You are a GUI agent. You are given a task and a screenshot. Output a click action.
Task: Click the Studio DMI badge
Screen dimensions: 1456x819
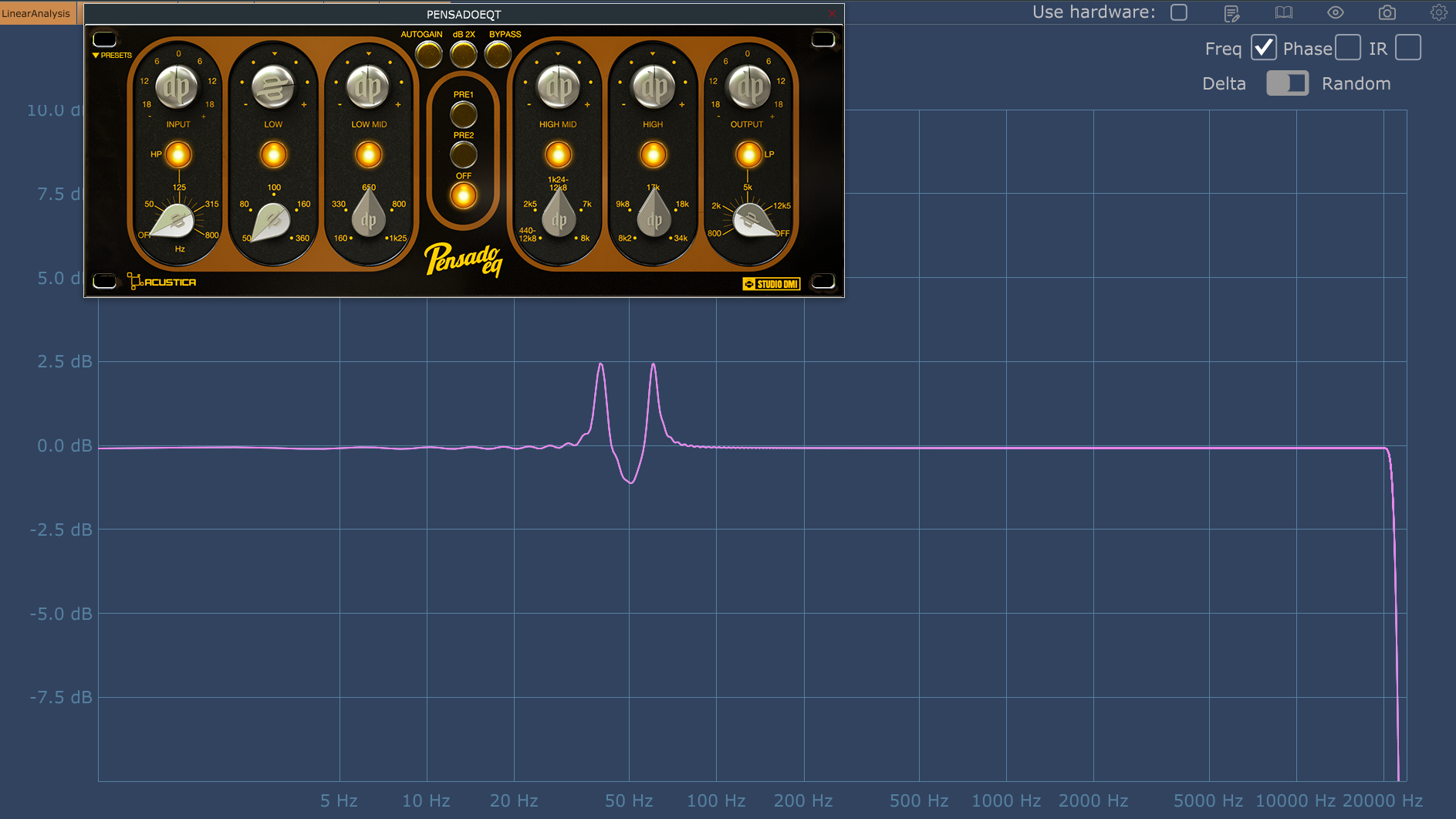[x=771, y=284]
